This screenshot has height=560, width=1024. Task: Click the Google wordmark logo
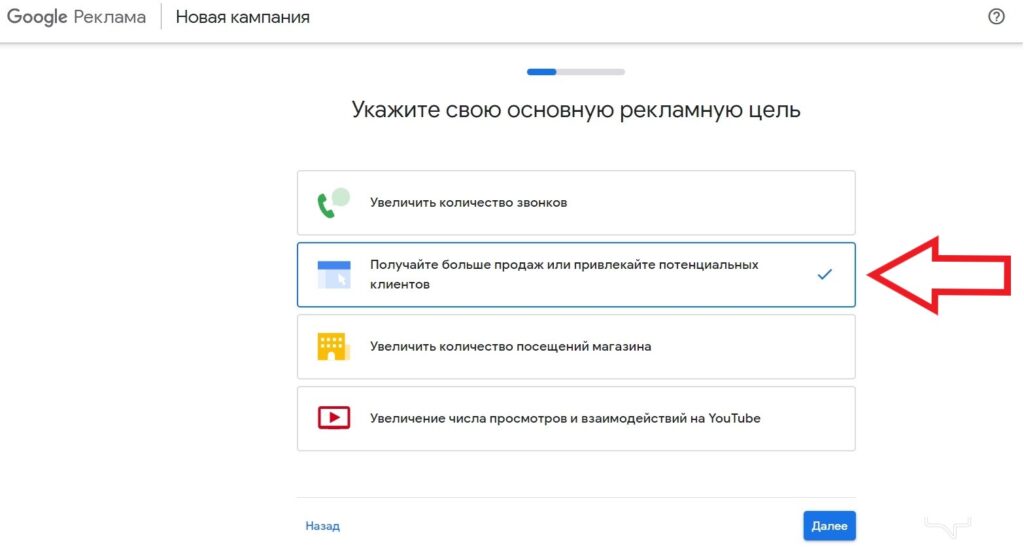(37, 18)
